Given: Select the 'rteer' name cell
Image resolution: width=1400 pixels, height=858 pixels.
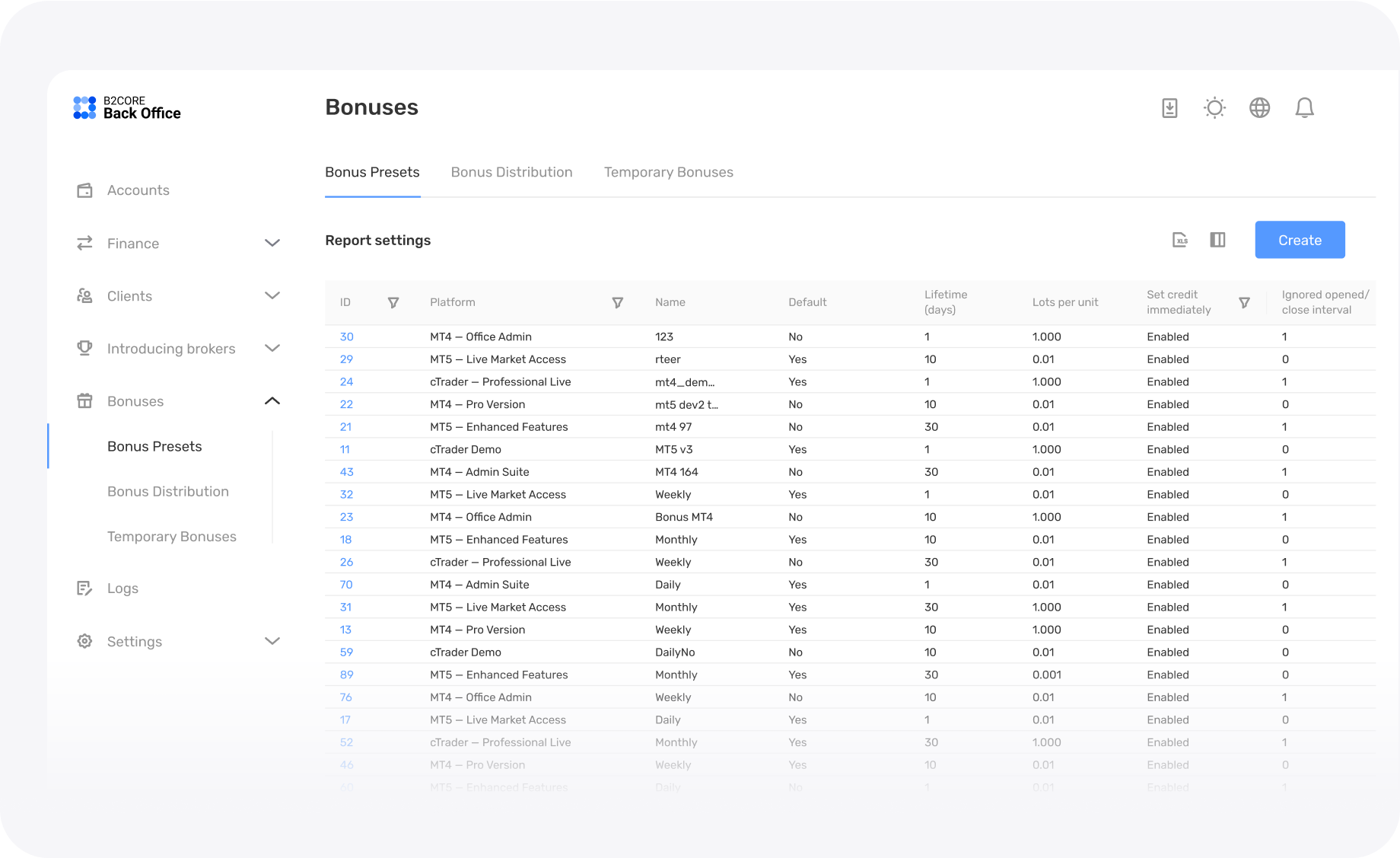Looking at the screenshot, I should (x=668, y=359).
